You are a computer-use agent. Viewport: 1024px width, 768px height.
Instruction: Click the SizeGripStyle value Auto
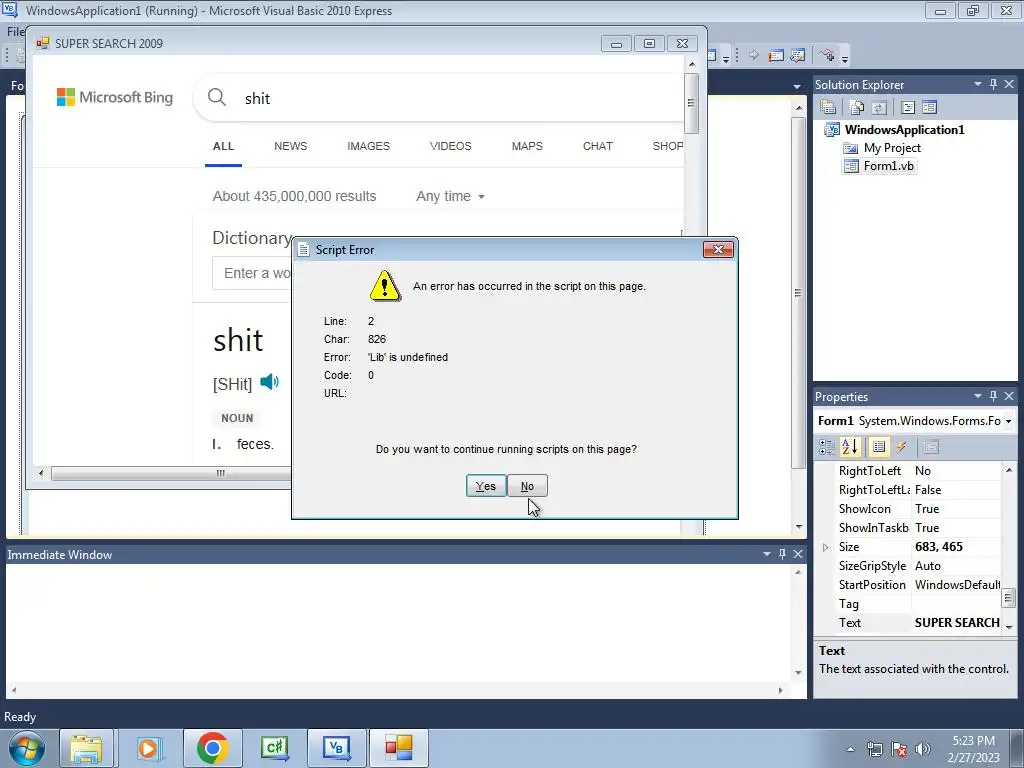click(927, 566)
